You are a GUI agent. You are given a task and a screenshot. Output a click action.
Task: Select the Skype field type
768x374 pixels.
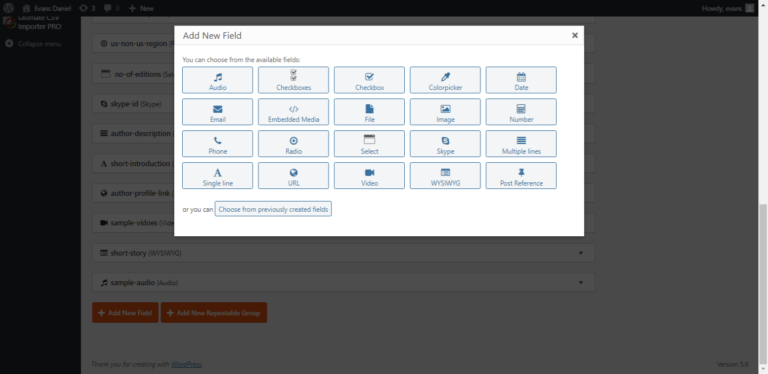445,143
